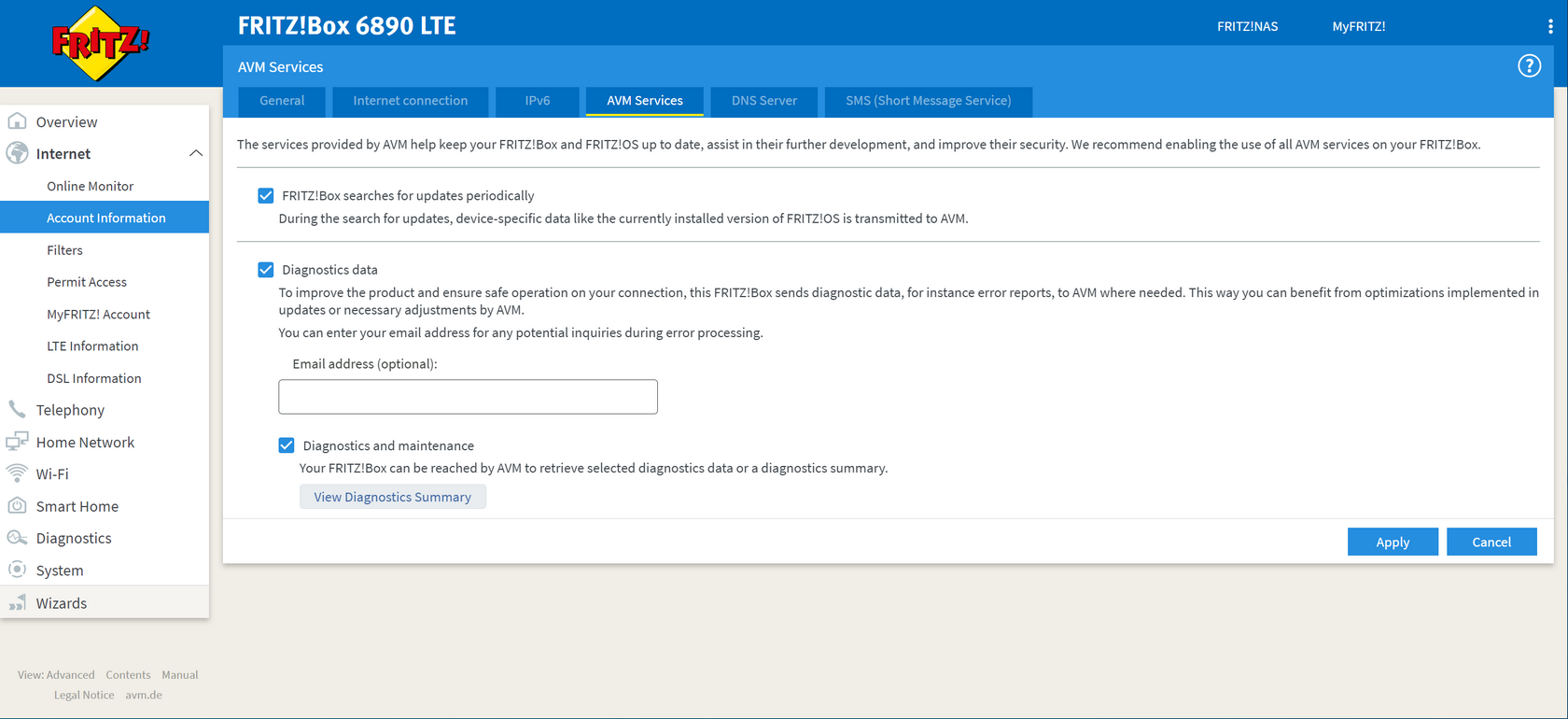Toggle the Diagnostics data checkbox
Screen dimensions: 1568x719
point(266,270)
